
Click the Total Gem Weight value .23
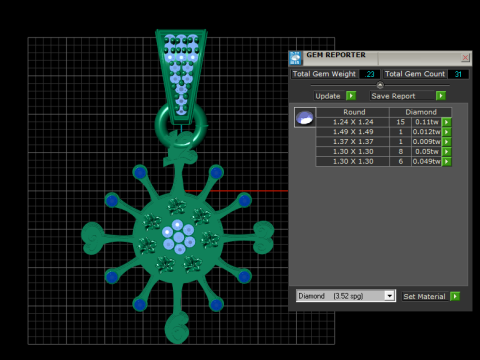[x=370, y=74]
